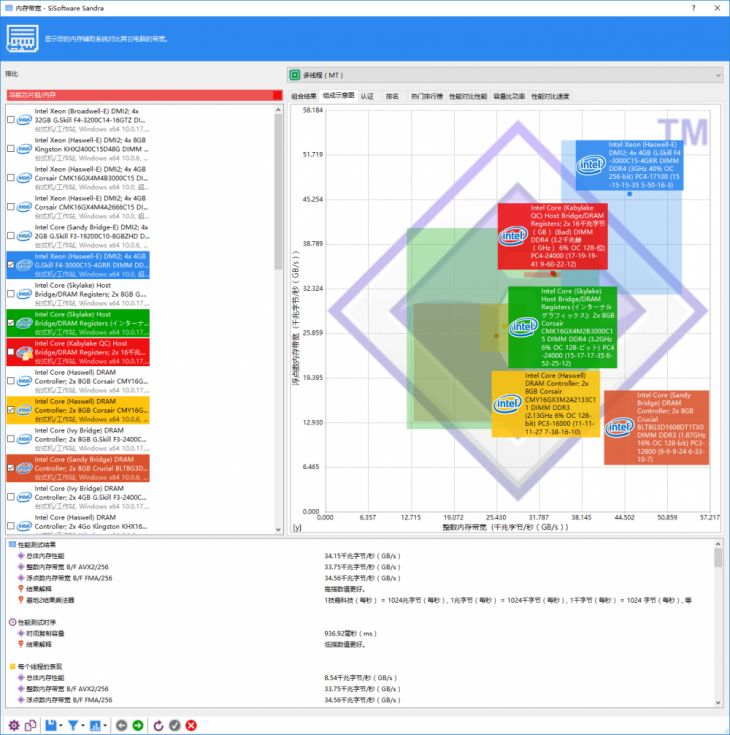The height and width of the screenshot is (735, 730).
Task: Open dropdown arrow next to save icon
Action: coord(61,726)
